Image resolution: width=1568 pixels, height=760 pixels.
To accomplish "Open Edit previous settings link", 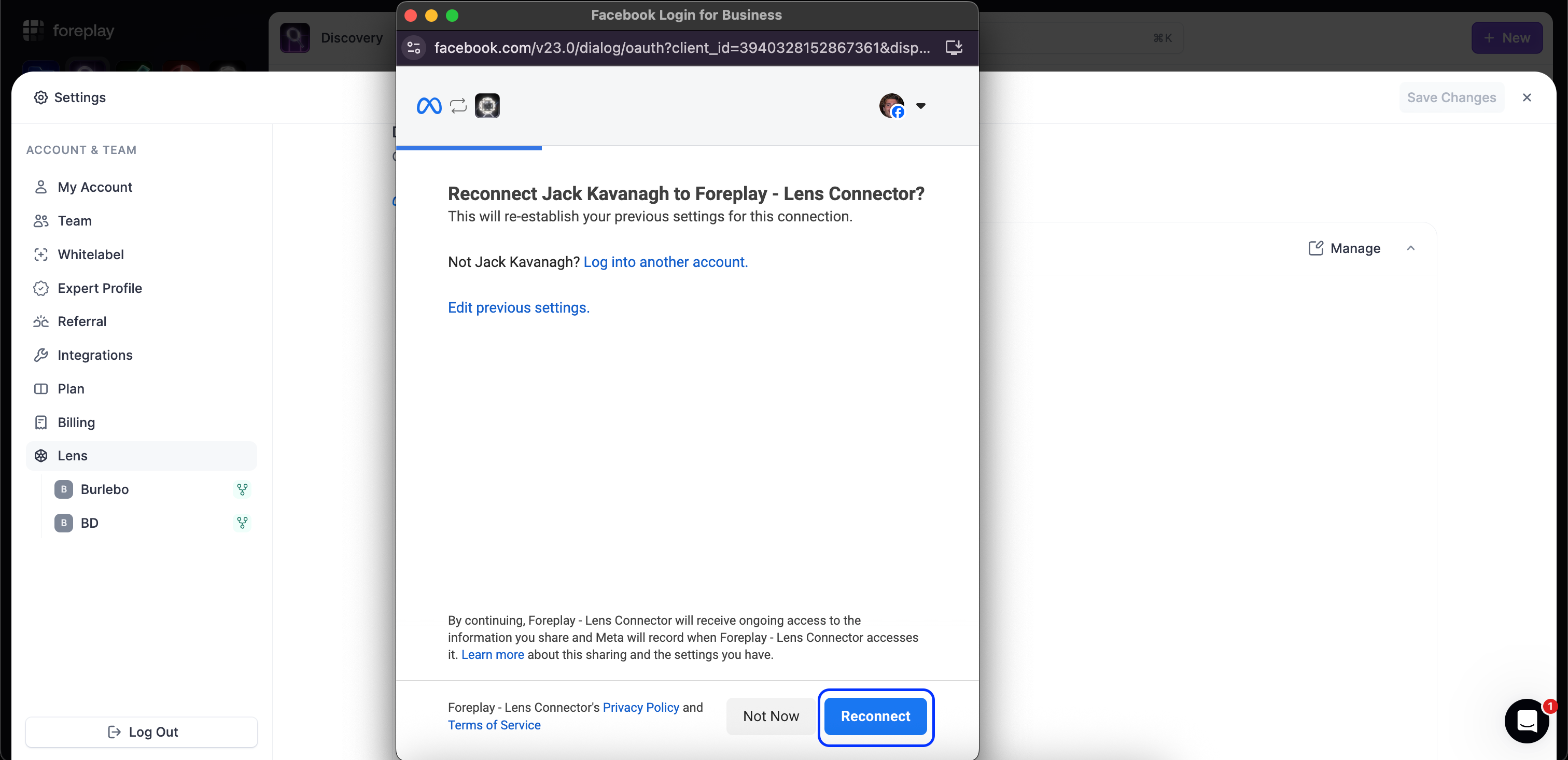I will 519,308.
